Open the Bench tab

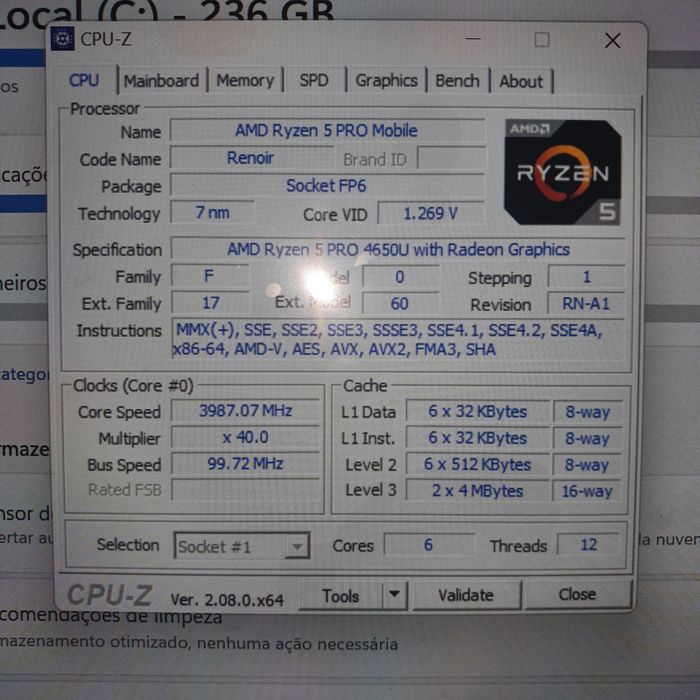click(457, 81)
